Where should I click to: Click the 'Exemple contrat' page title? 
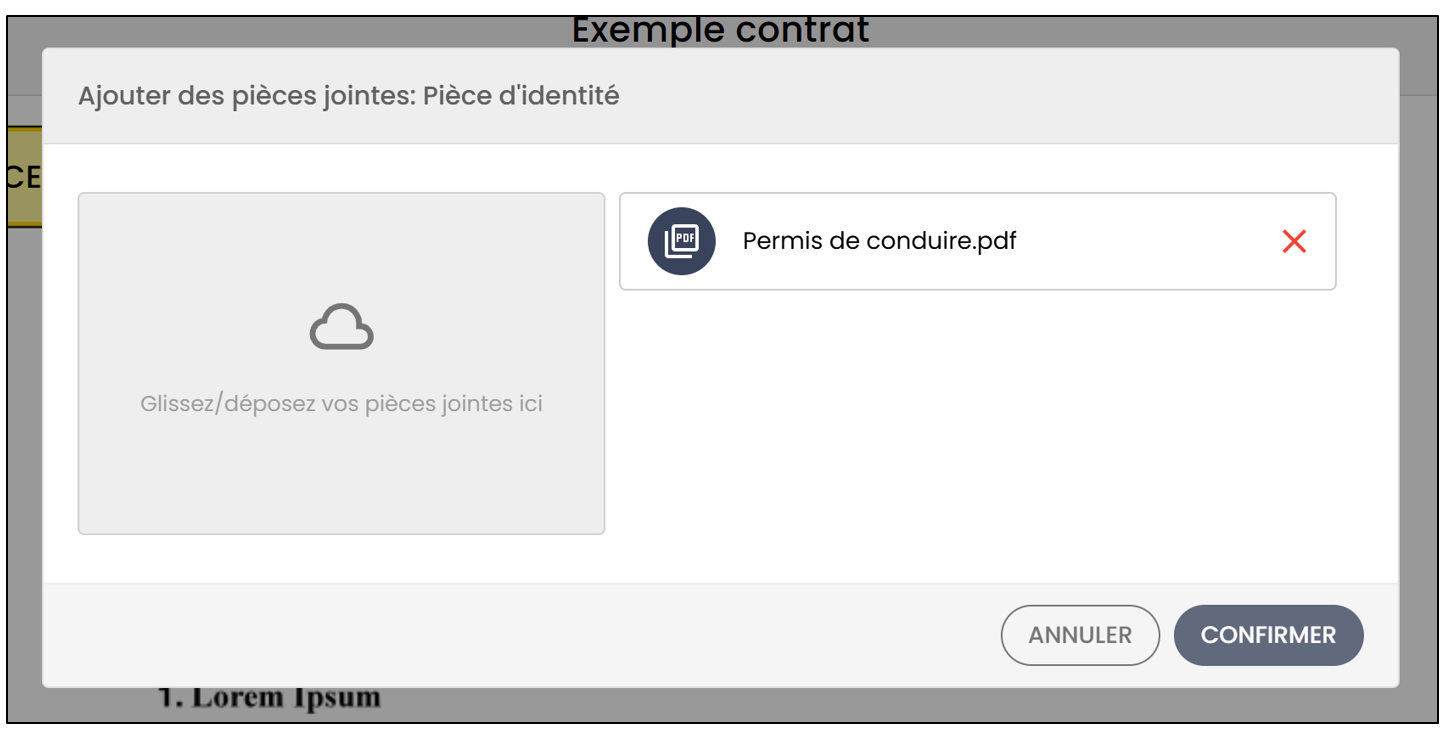(720, 30)
